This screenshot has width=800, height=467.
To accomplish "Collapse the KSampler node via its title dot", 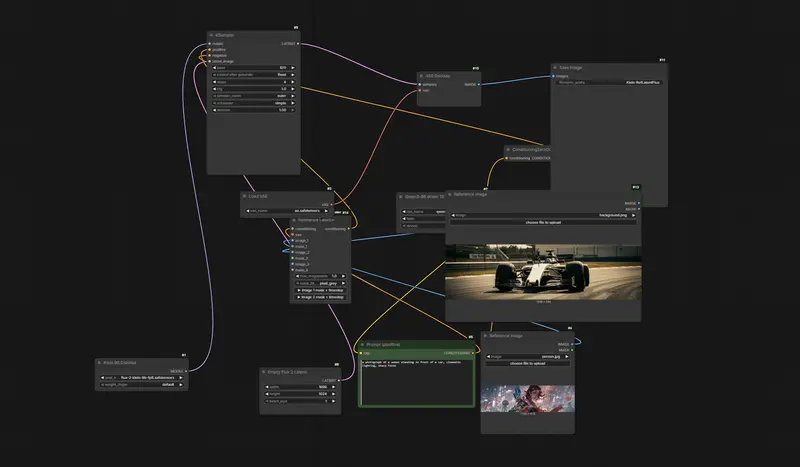I will coord(211,35).
